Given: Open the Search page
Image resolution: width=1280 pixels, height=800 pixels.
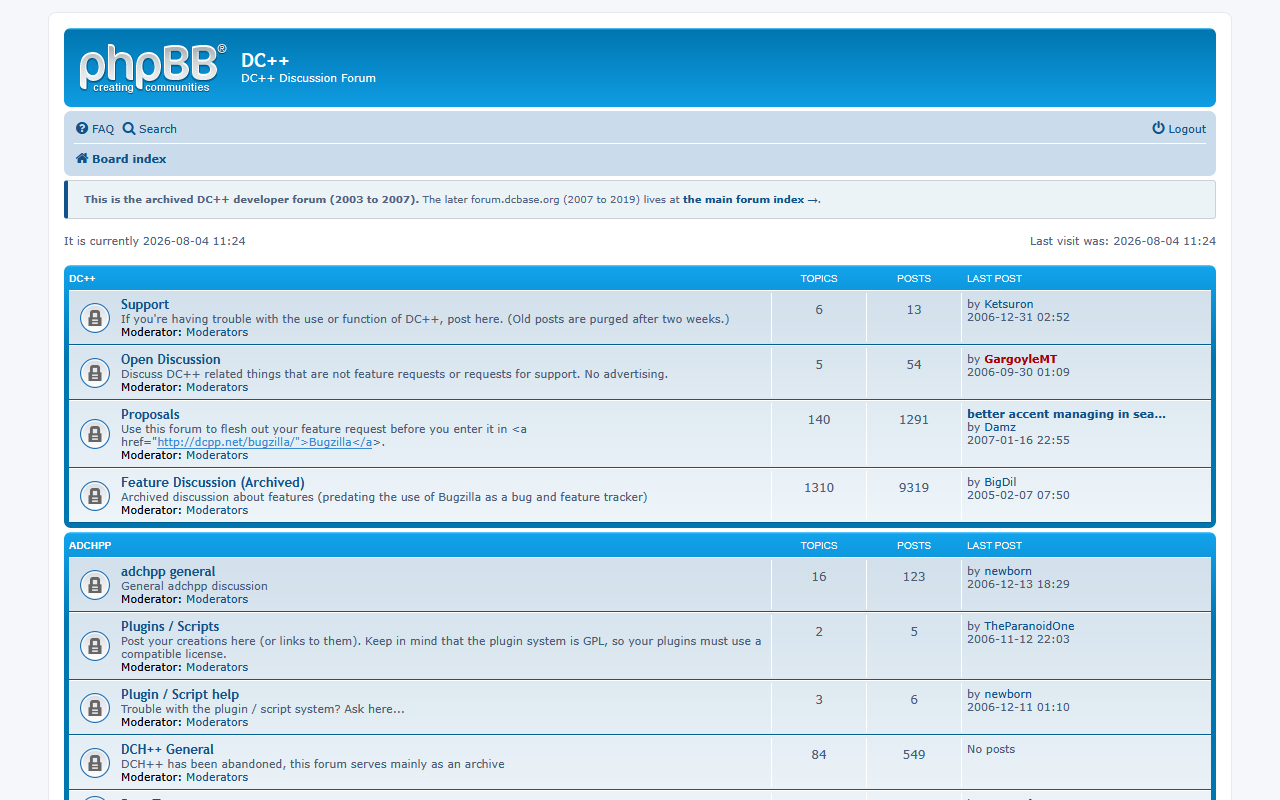Looking at the screenshot, I should [158, 129].
